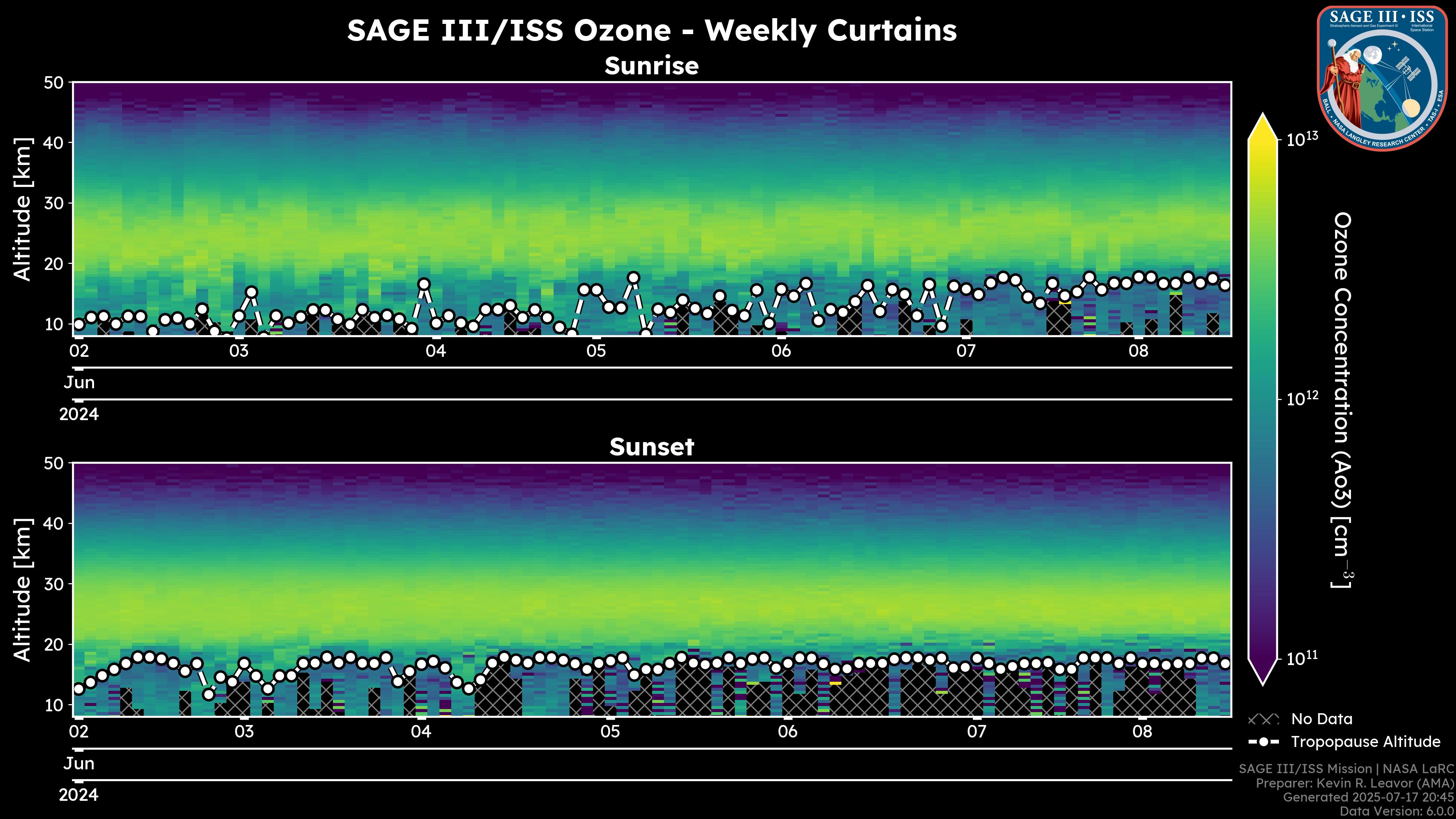The height and width of the screenshot is (819, 1456).
Task: Click the Jun month label below Sunrise
Action: coord(79,383)
